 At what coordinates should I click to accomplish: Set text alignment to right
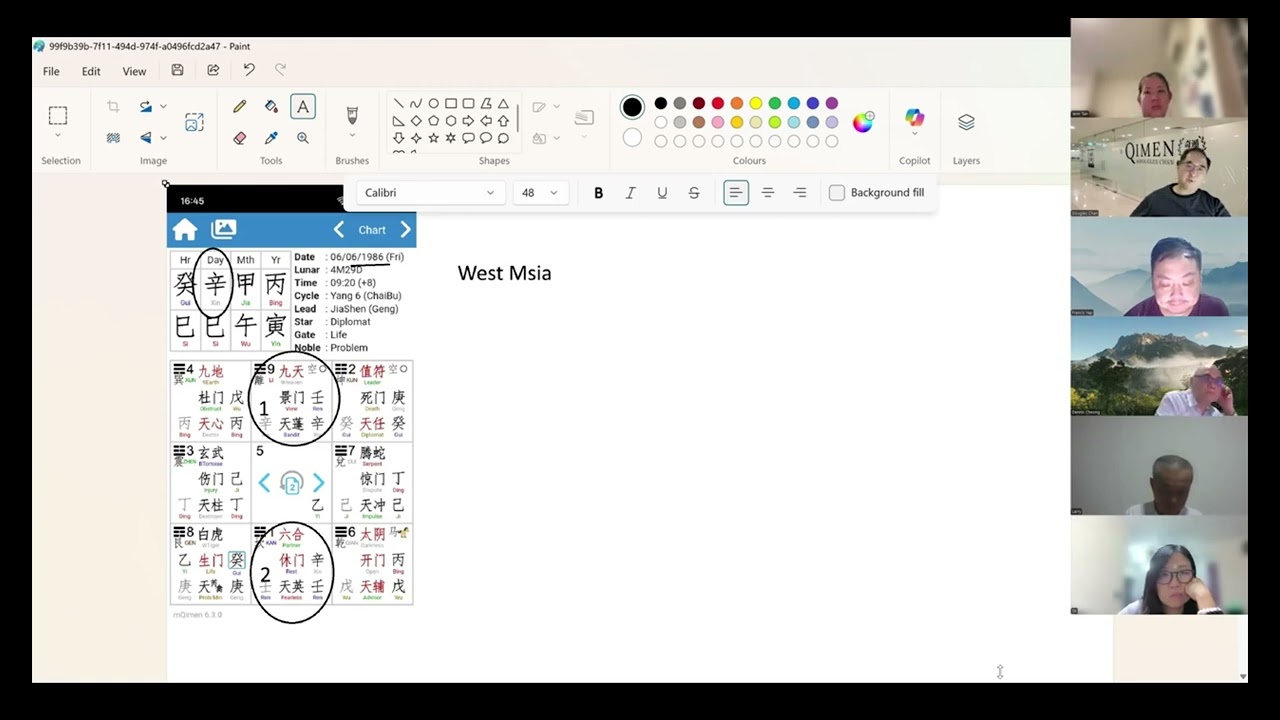pos(800,193)
